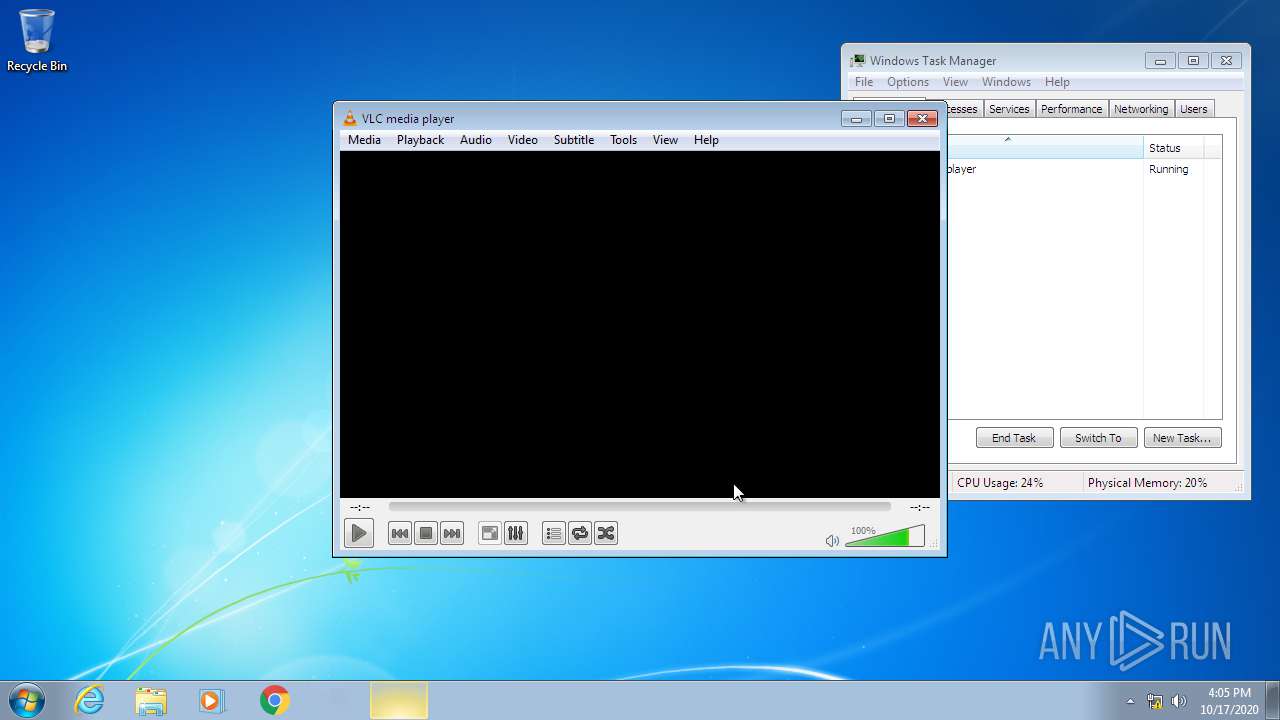Click the VLC cone title icon

(349, 118)
